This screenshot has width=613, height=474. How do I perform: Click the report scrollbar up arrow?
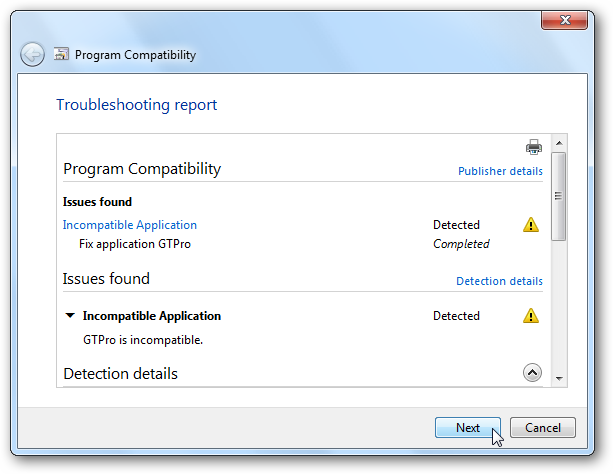559,142
